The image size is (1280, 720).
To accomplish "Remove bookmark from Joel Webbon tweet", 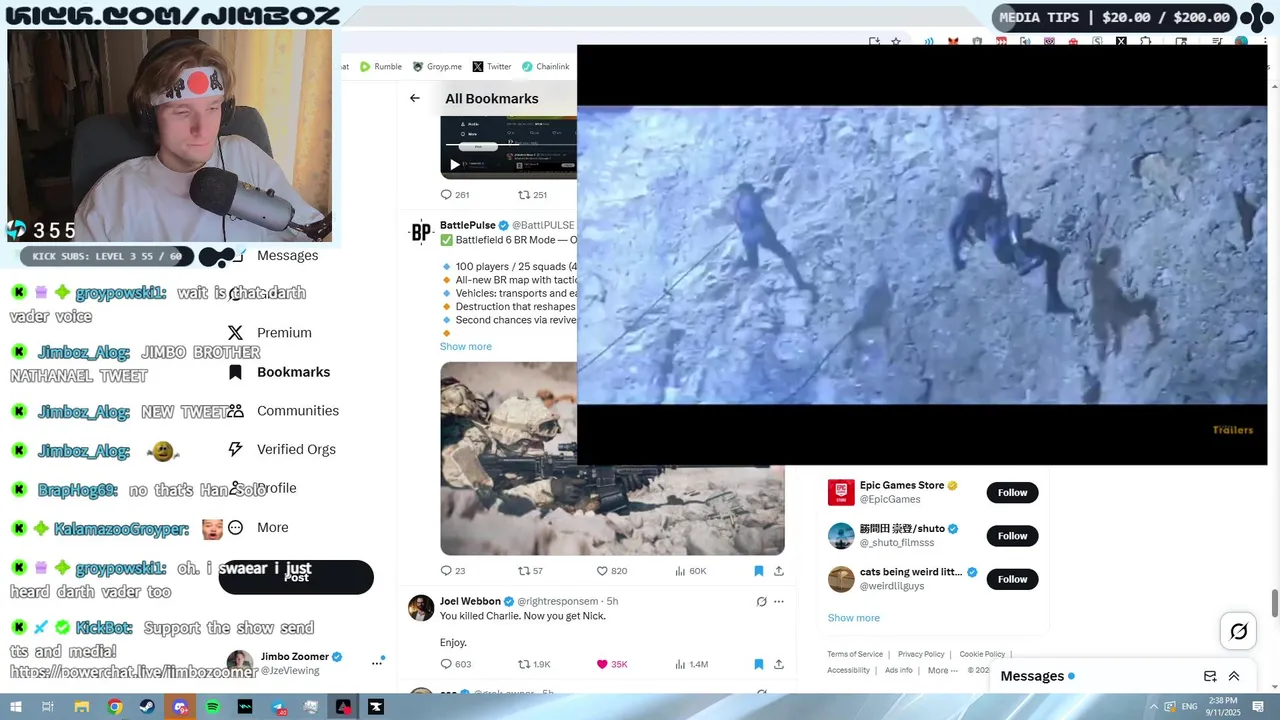I will (x=758, y=664).
